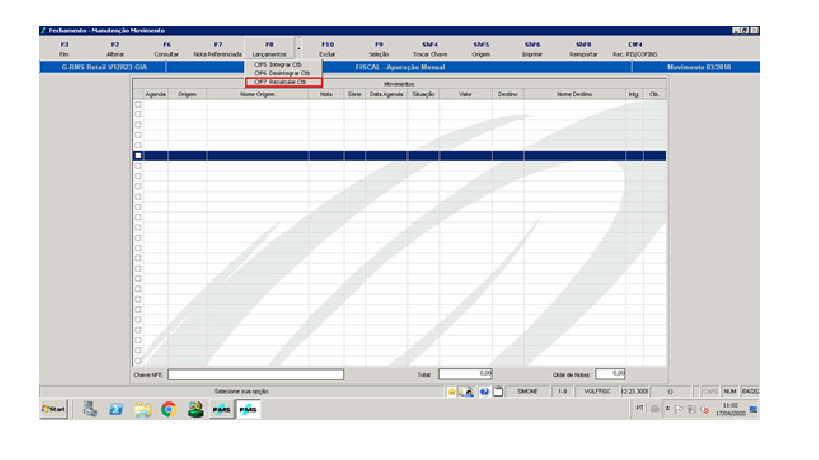Click ShF4 Trocar Chave
Screen dimensions: 819x460
pos(430,49)
